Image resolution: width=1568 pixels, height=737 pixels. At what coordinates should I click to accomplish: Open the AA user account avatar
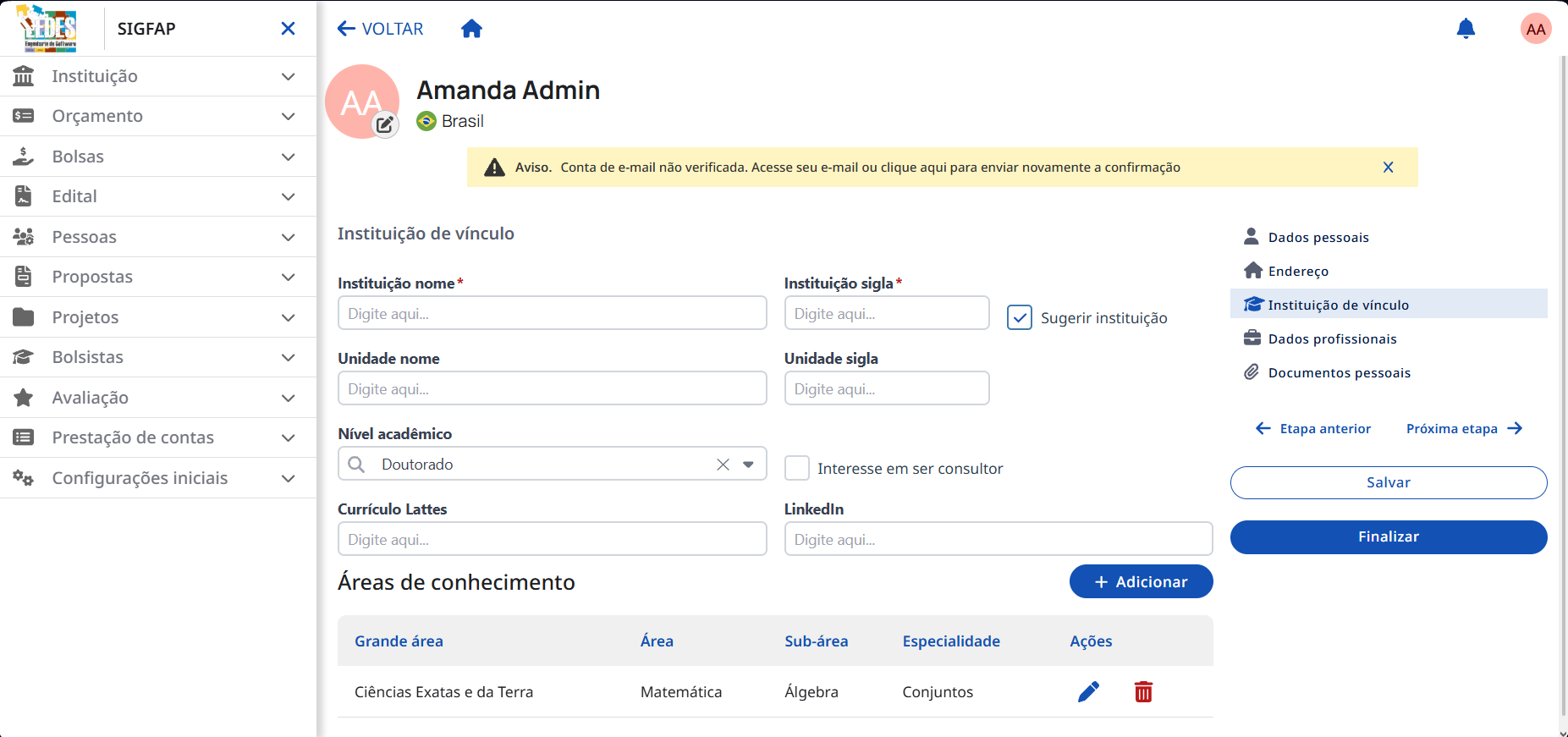1535,29
